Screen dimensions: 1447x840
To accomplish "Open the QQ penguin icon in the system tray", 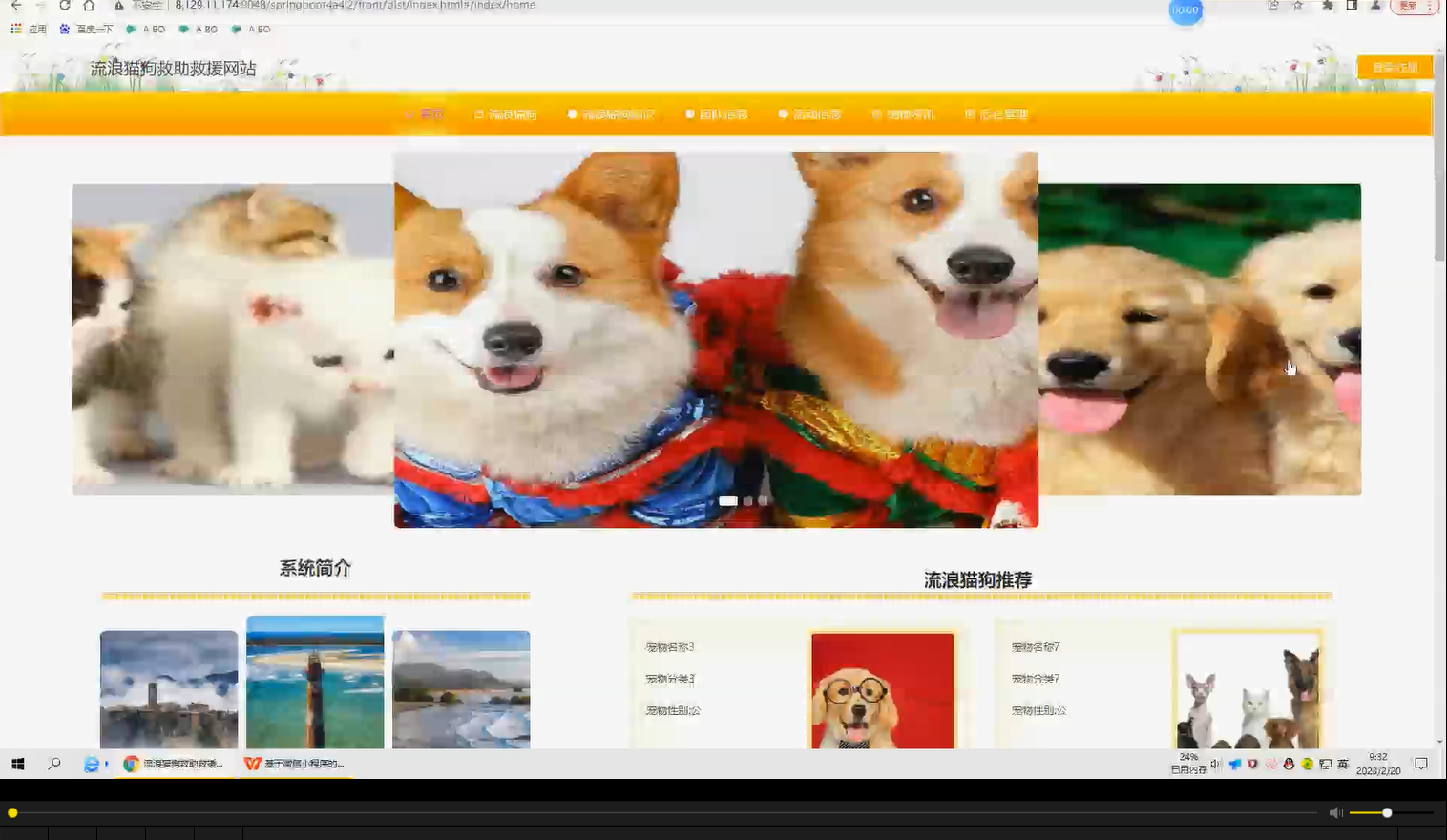I will [1289, 764].
